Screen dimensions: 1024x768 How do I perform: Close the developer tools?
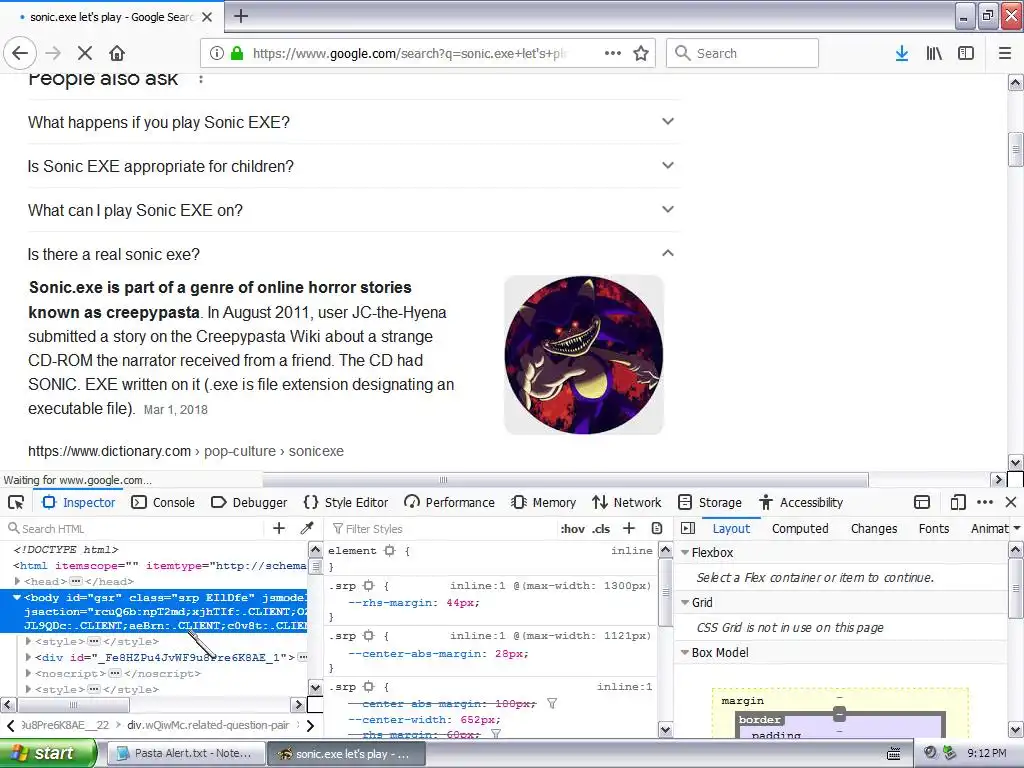point(1011,502)
